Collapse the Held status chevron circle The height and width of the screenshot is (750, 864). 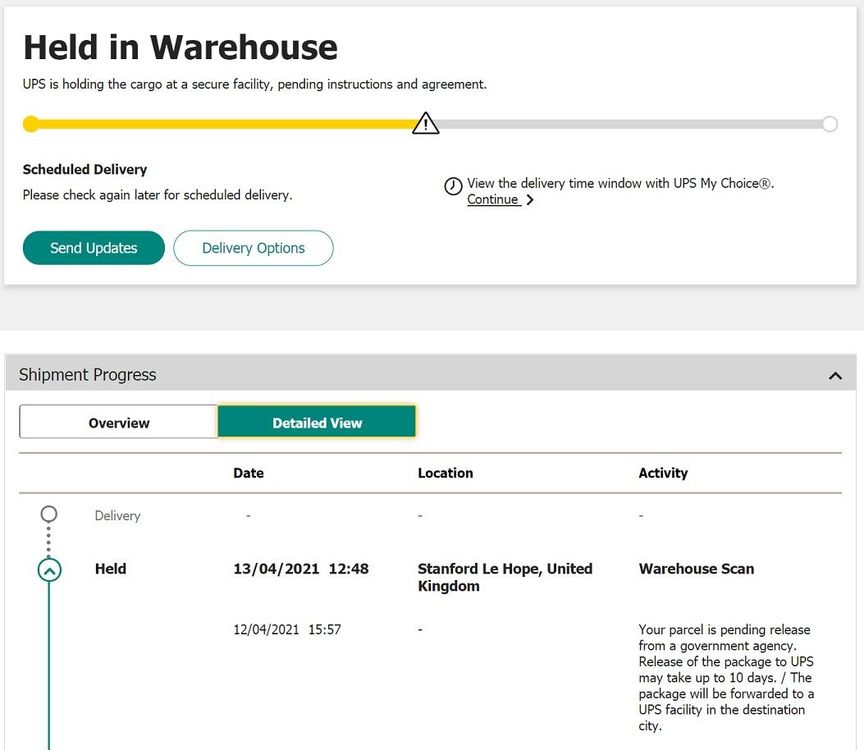[x=49, y=569]
